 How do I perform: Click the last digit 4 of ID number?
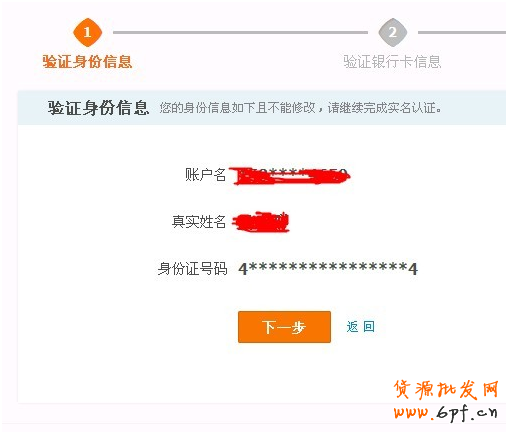tap(413, 269)
